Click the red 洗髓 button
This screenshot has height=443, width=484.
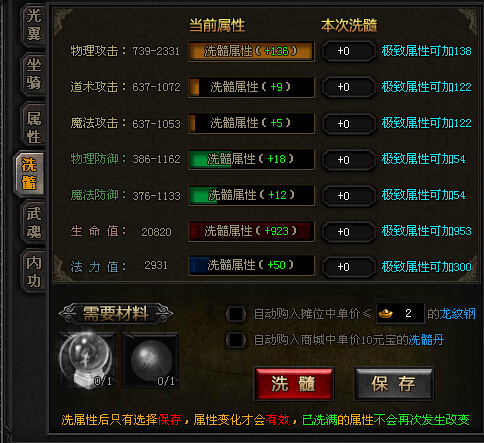[294, 384]
